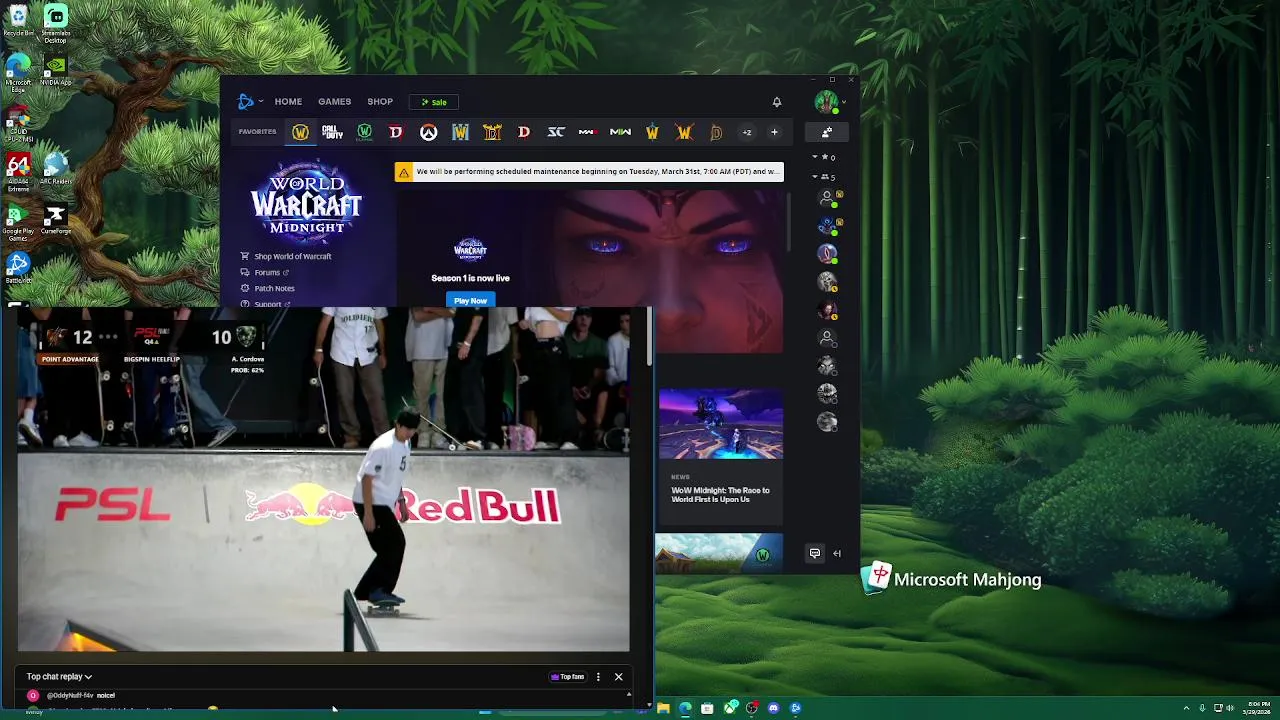Open Discord from the taskbar
Image resolution: width=1280 pixels, height=720 pixels.
pos(773,708)
